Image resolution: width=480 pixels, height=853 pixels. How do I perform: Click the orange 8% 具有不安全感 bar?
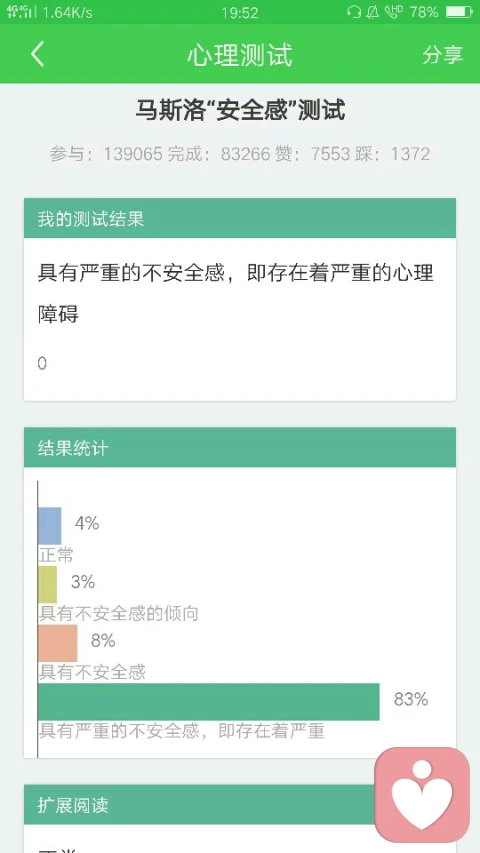[x=58, y=643]
